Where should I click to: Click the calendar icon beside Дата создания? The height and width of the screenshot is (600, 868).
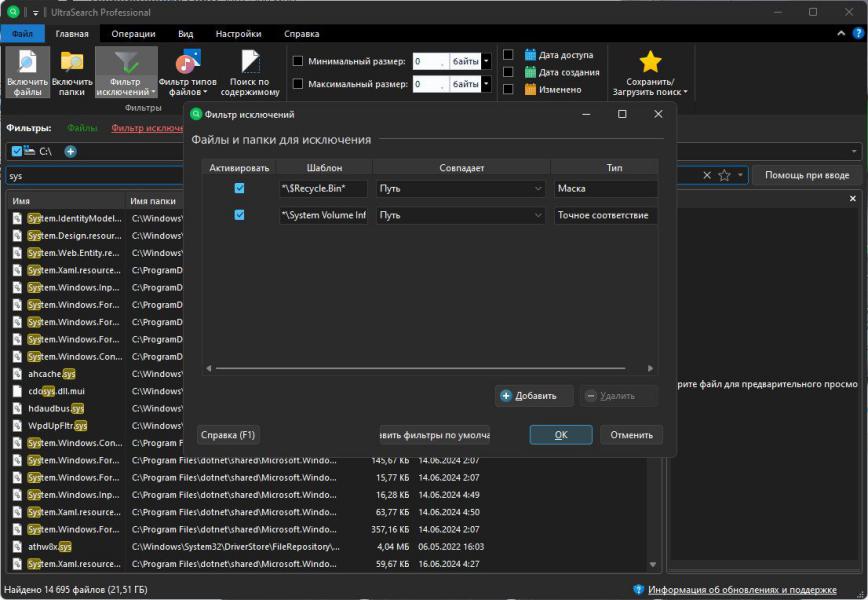[x=530, y=72]
